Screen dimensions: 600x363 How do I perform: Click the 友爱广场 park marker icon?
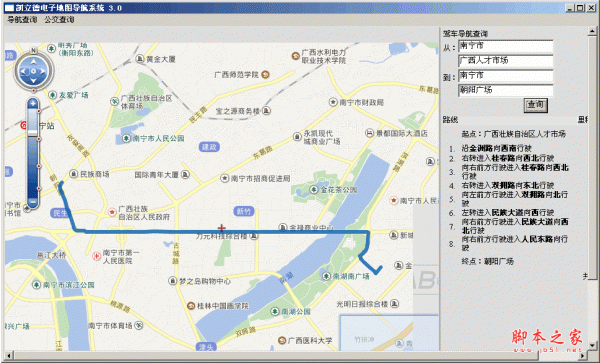[x=52, y=95]
